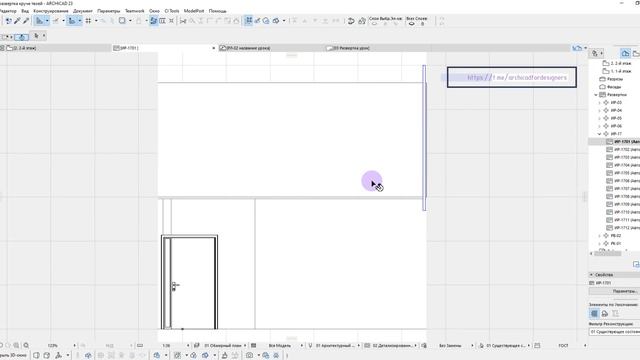
Task: Select the arrow selection tool
Action: (36, 36)
